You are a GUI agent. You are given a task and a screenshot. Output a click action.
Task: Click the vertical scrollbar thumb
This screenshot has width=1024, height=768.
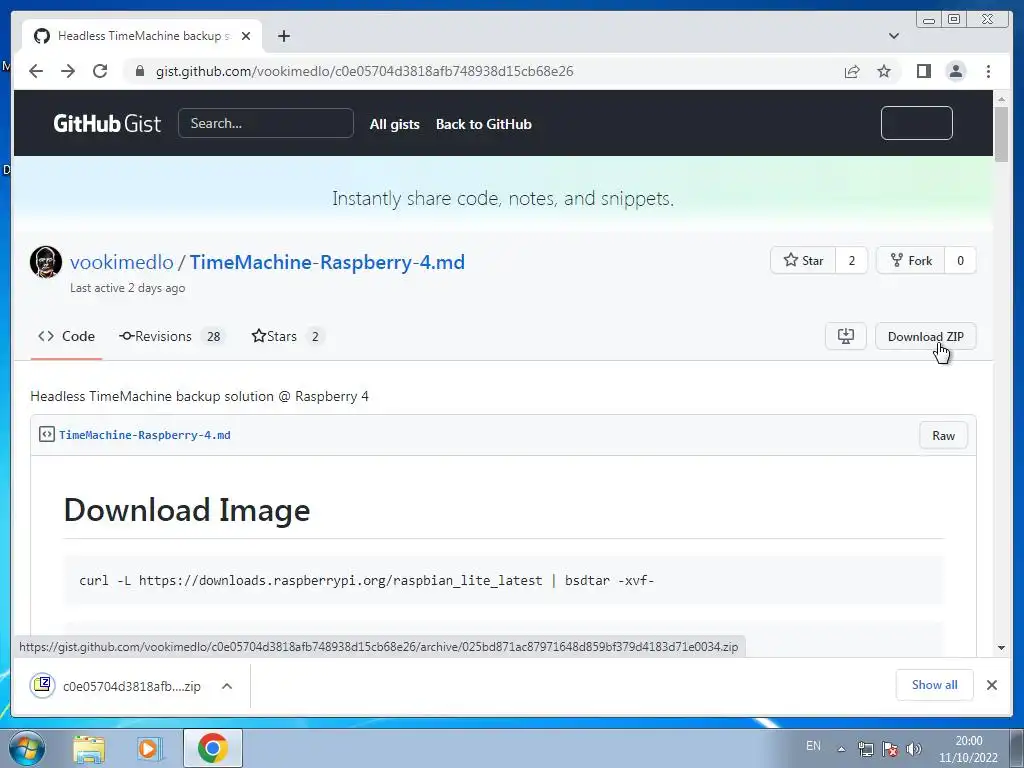tap(1001, 134)
